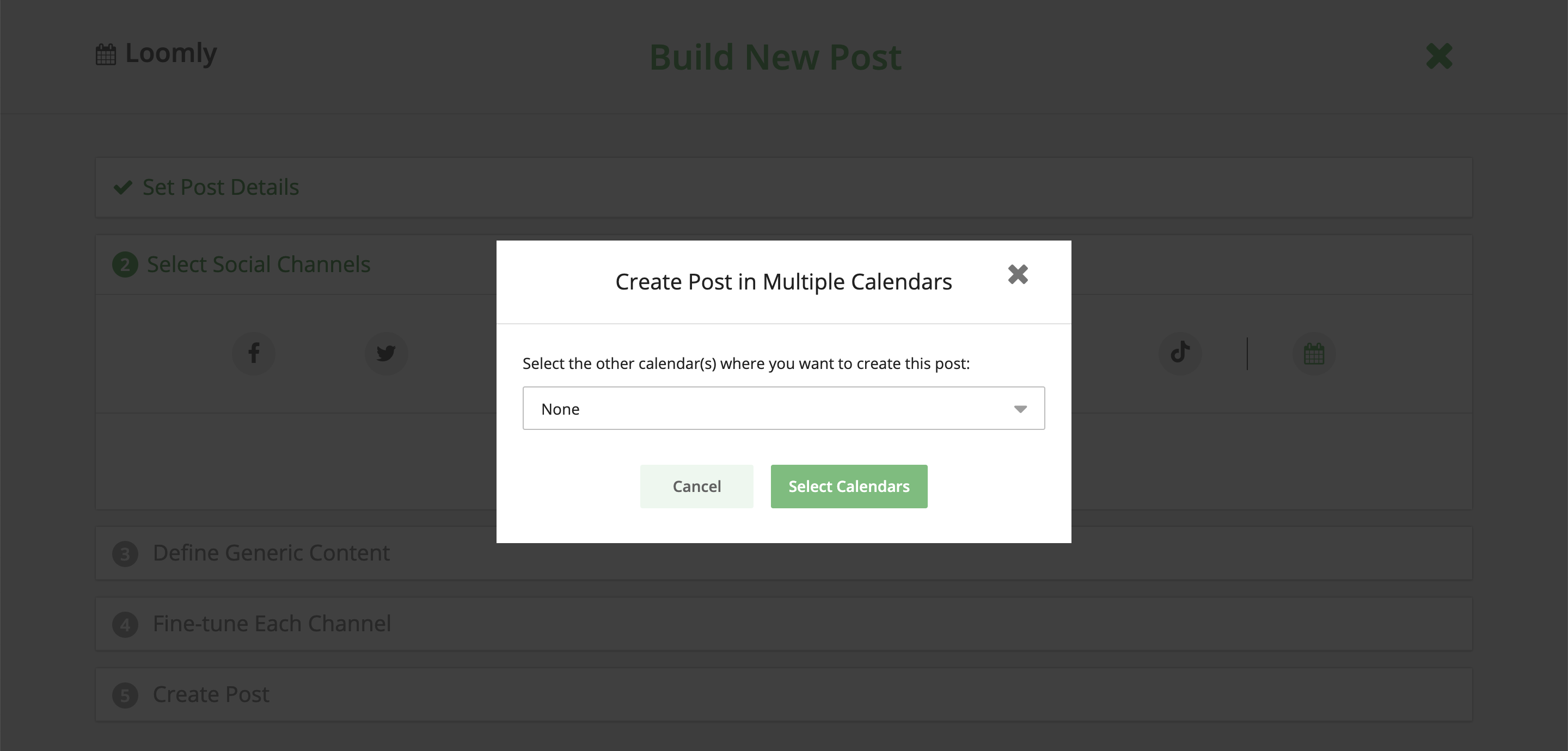Expand the Define Generic Content step 3
This screenshot has height=751, width=1568.
tap(270, 551)
